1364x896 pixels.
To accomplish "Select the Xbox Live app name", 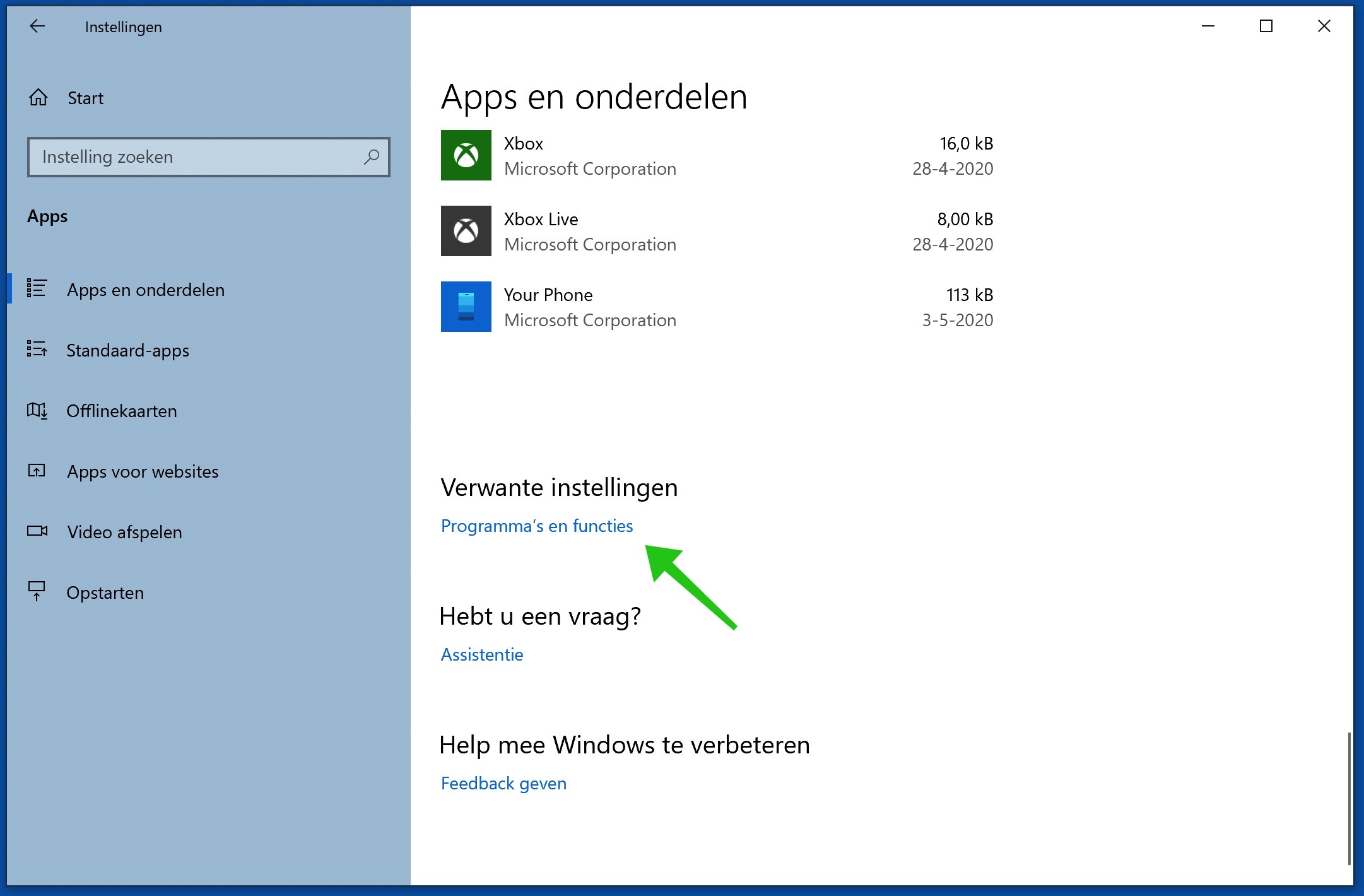I will 541,219.
